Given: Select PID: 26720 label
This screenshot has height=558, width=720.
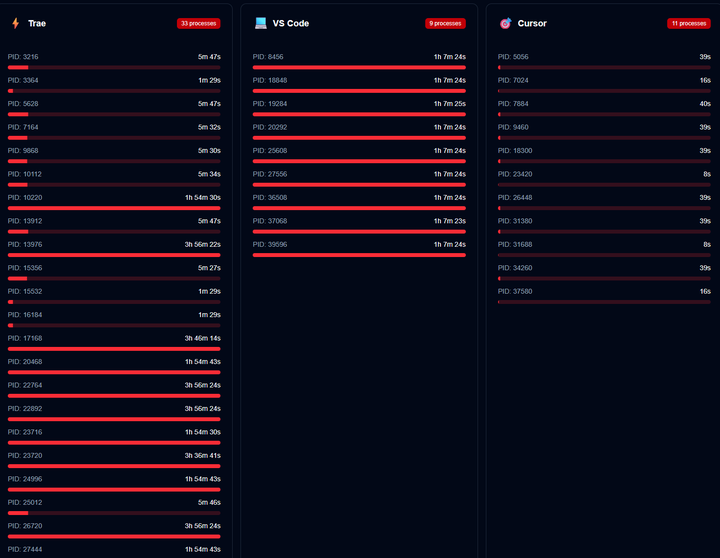Looking at the screenshot, I should click(25, 526).
